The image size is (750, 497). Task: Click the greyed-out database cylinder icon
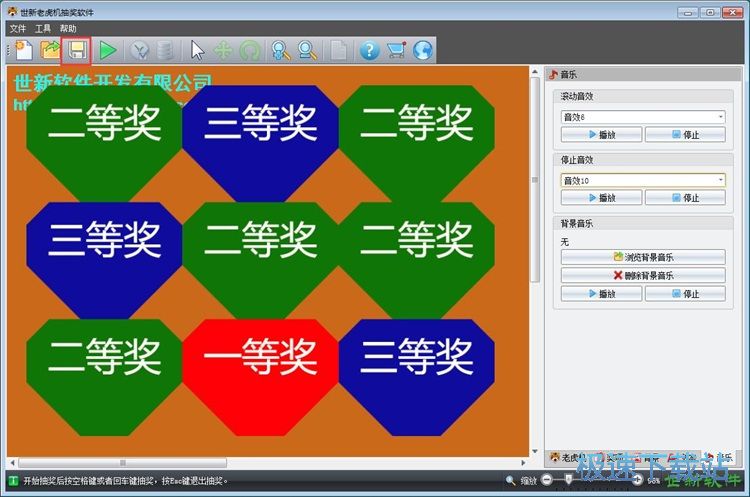point(165,50)
